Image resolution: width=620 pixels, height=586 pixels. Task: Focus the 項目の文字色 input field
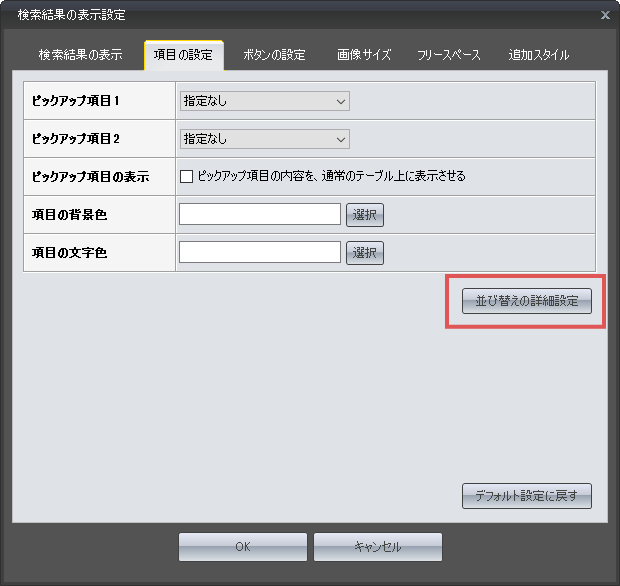tap(260, 253)
